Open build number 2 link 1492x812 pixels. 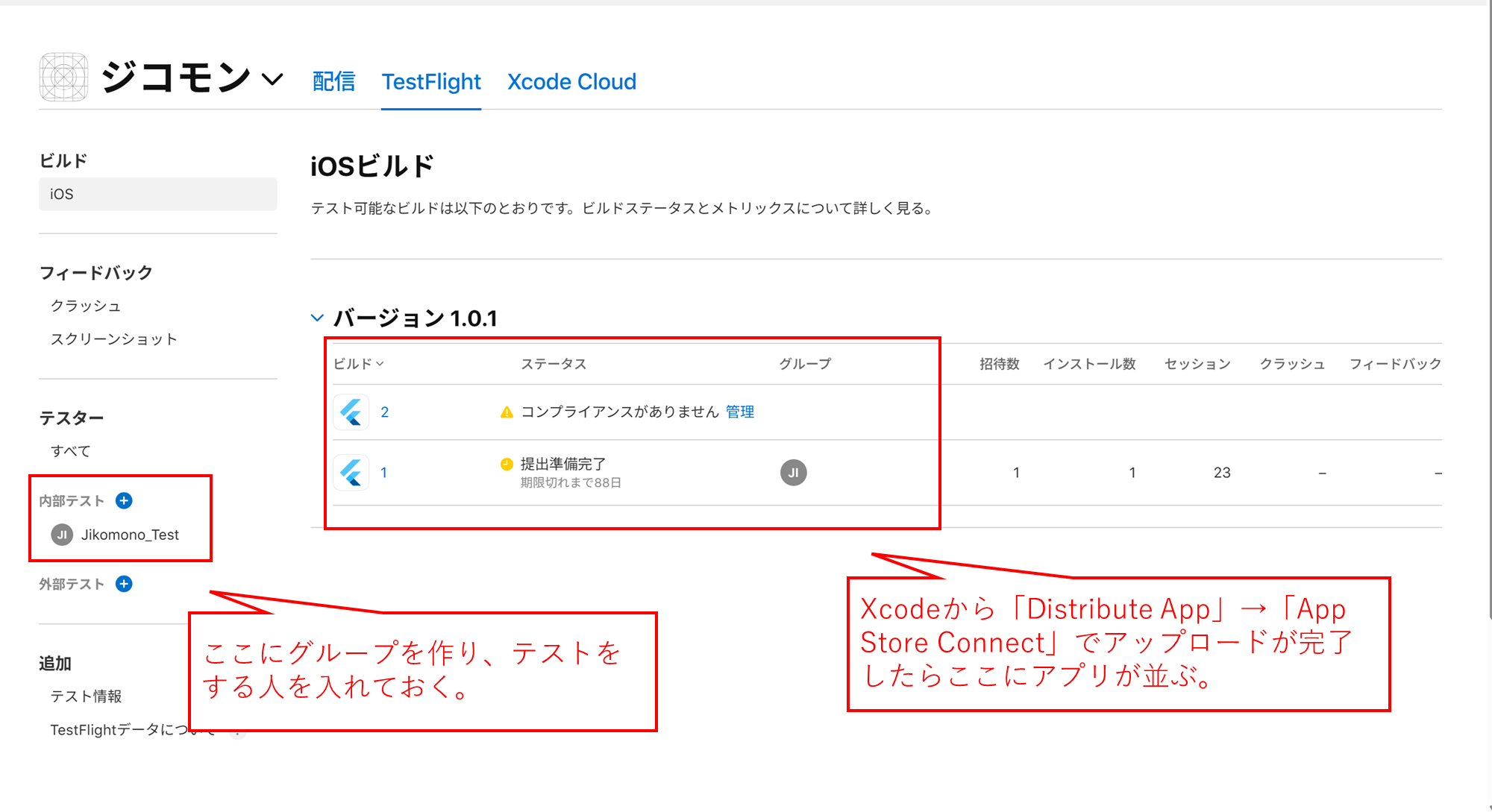[384, 412]
